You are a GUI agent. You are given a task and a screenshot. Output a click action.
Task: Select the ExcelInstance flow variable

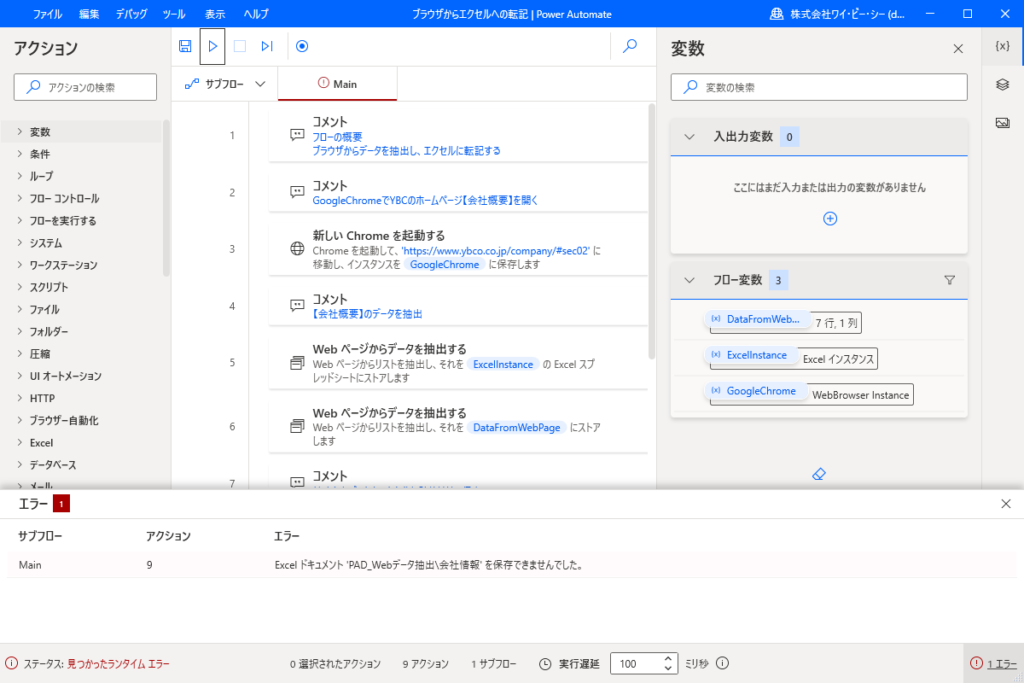coord(752,355)
